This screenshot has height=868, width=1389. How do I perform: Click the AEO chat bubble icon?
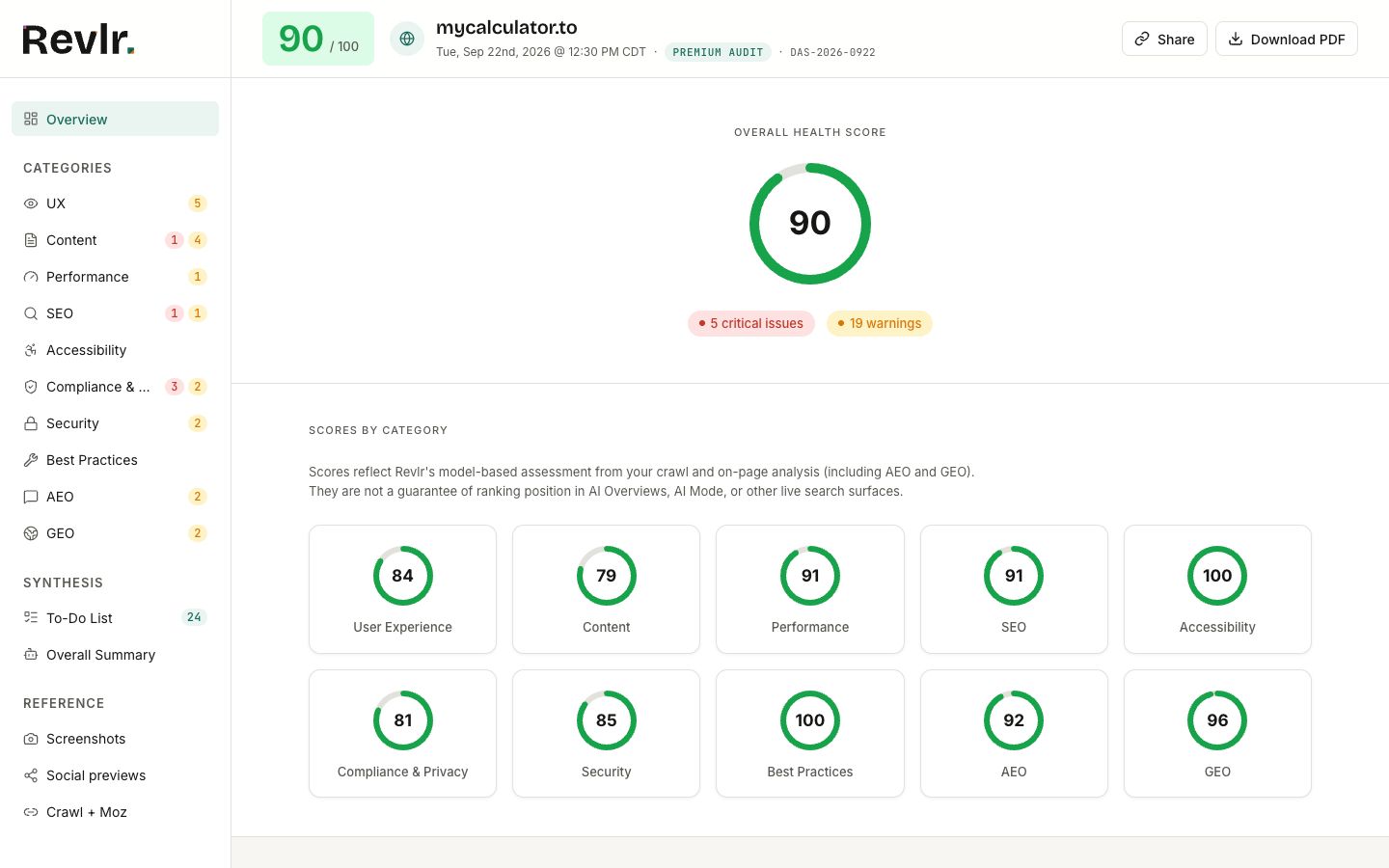(31, 497)
